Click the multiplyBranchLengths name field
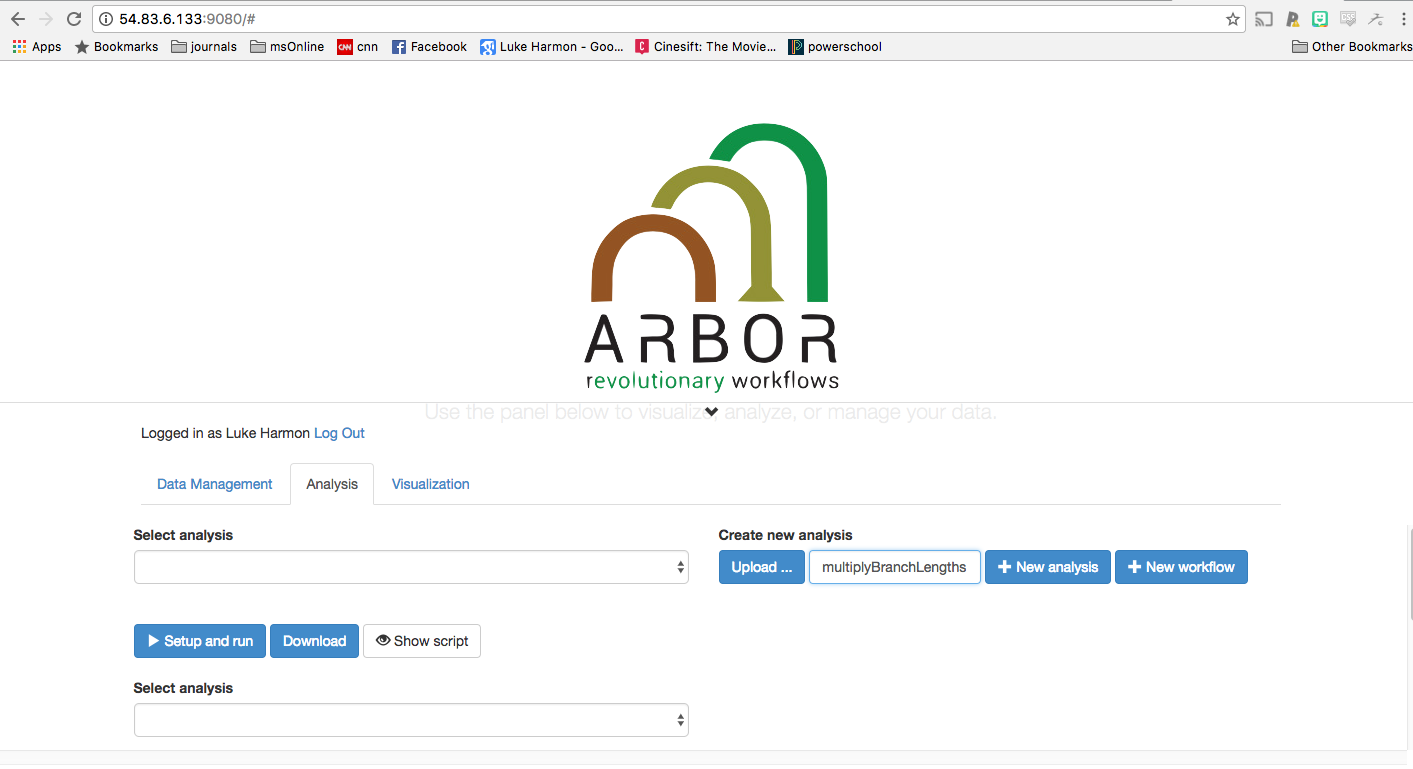 click(x=894, y=567)
